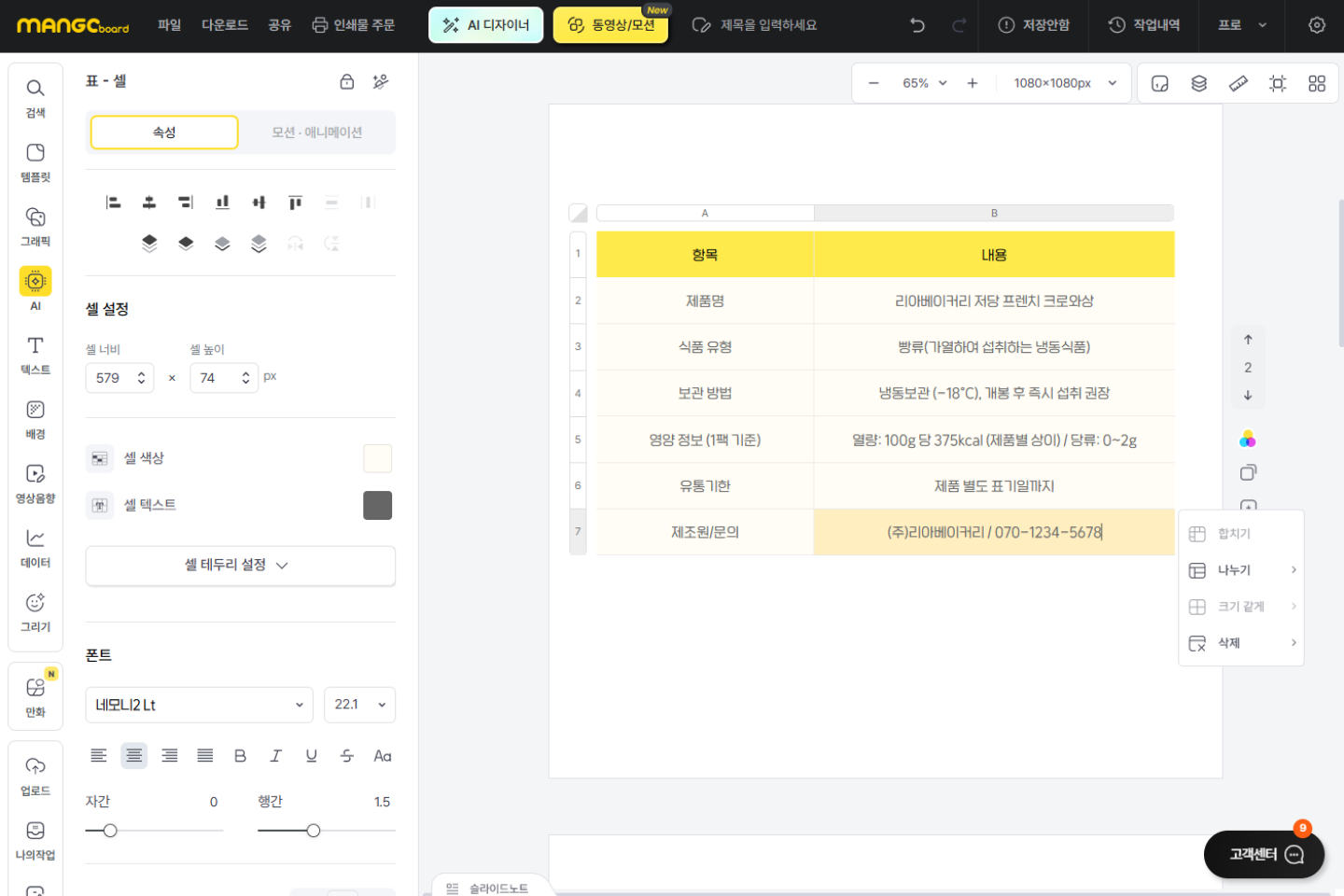1344x896 pixels.
Task: Open the 템플릿 (templates) sidebar panel
Action: 35,161
